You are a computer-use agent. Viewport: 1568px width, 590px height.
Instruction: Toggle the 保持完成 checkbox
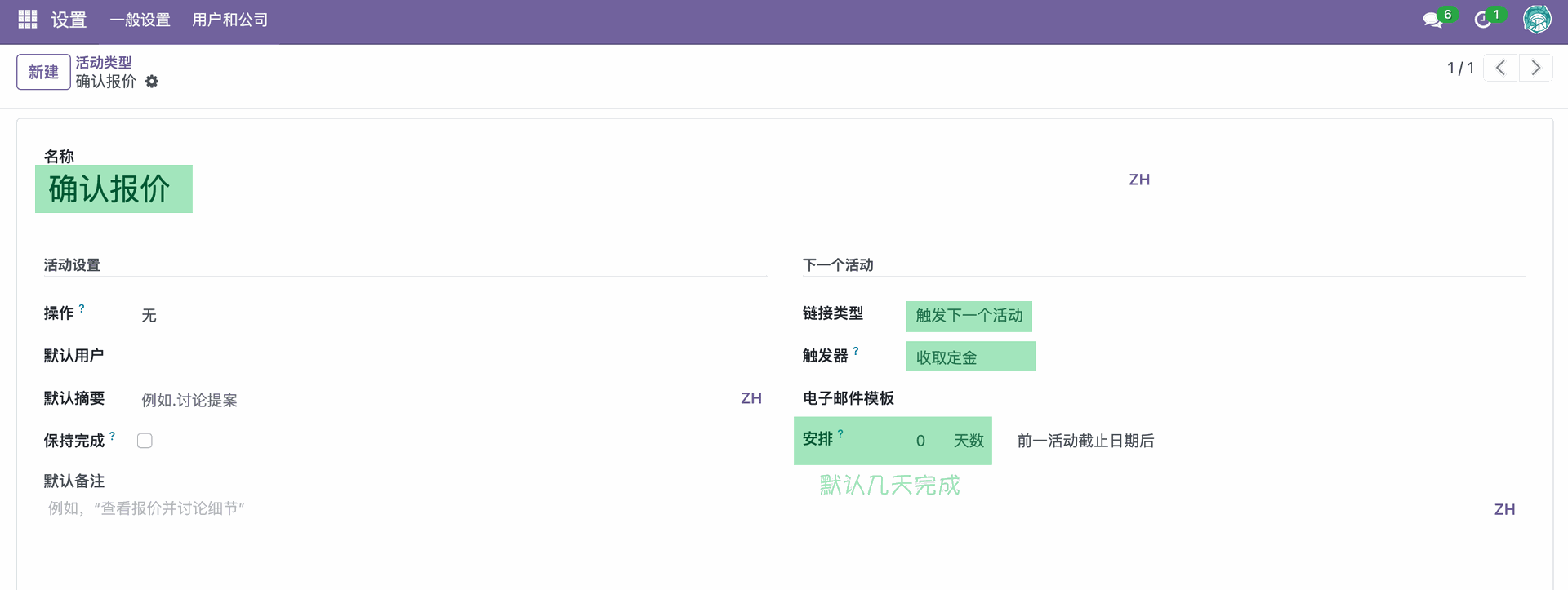point(145,441)
